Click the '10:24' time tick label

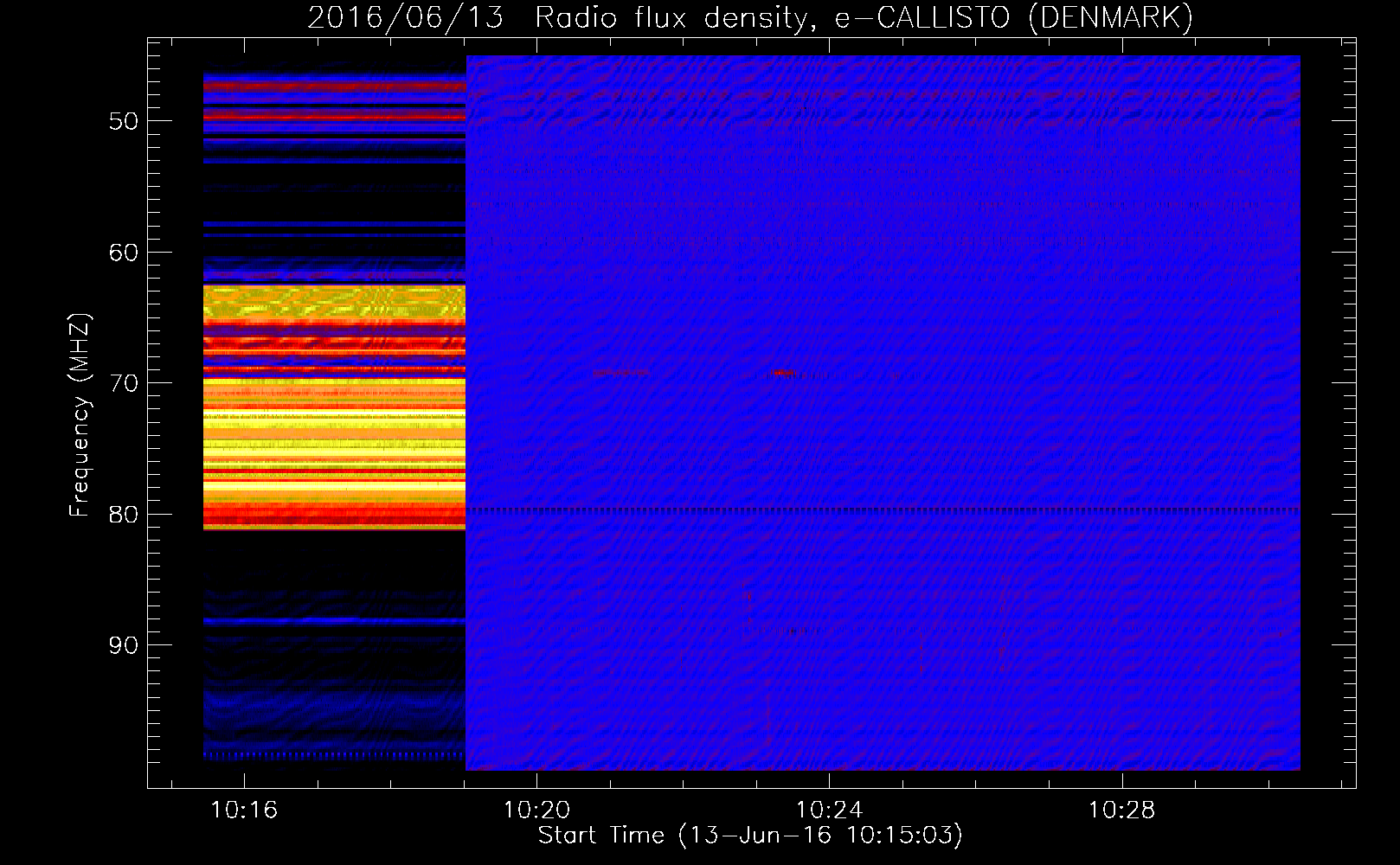829,811
